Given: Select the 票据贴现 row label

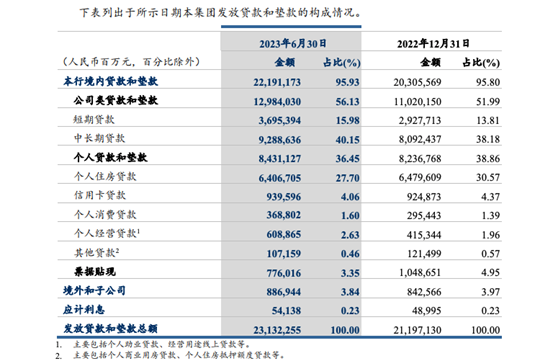Looking at the screenshot, I should [95, 271].
